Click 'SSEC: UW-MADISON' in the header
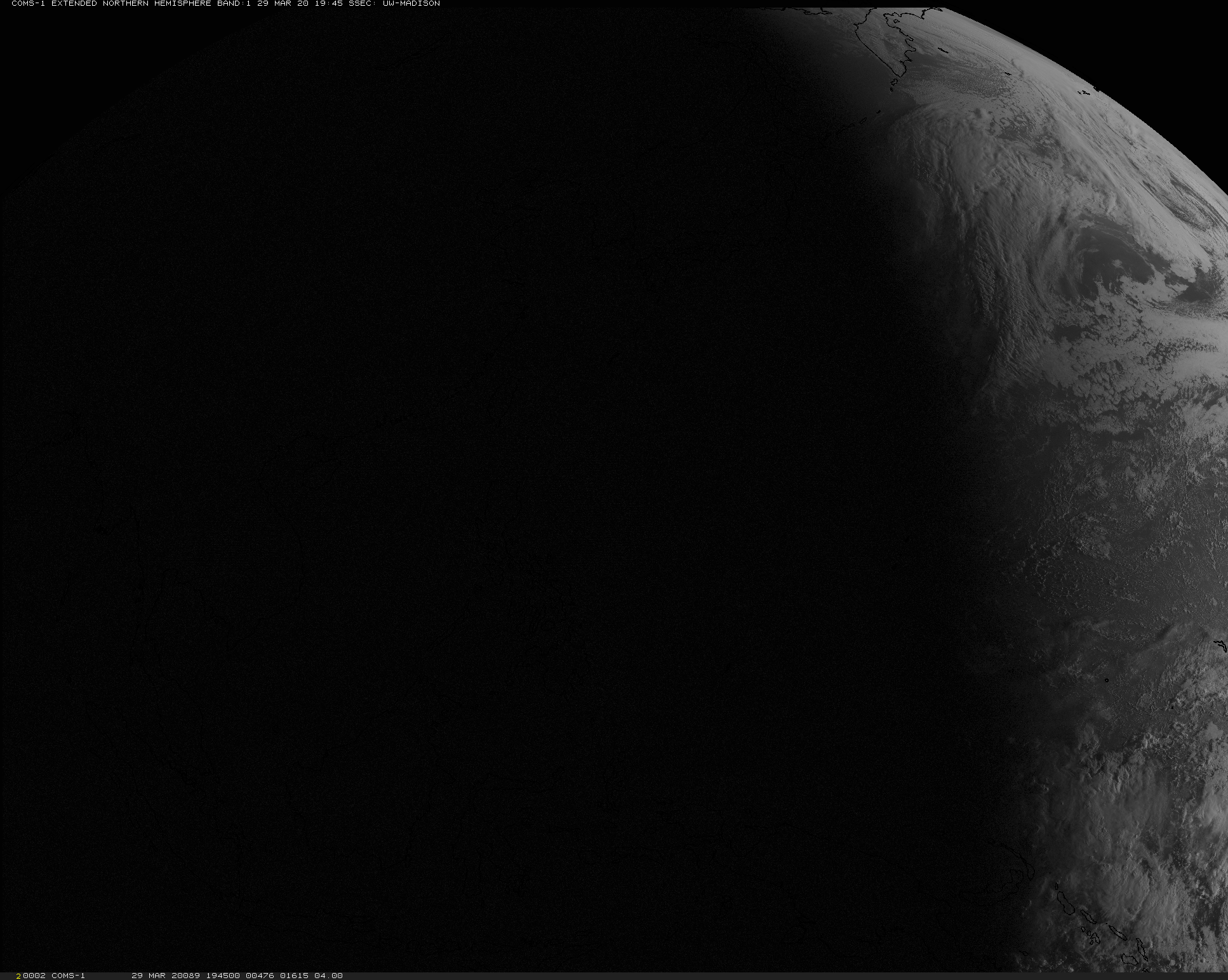This screenshot has height=980, width=1228. 394,4
